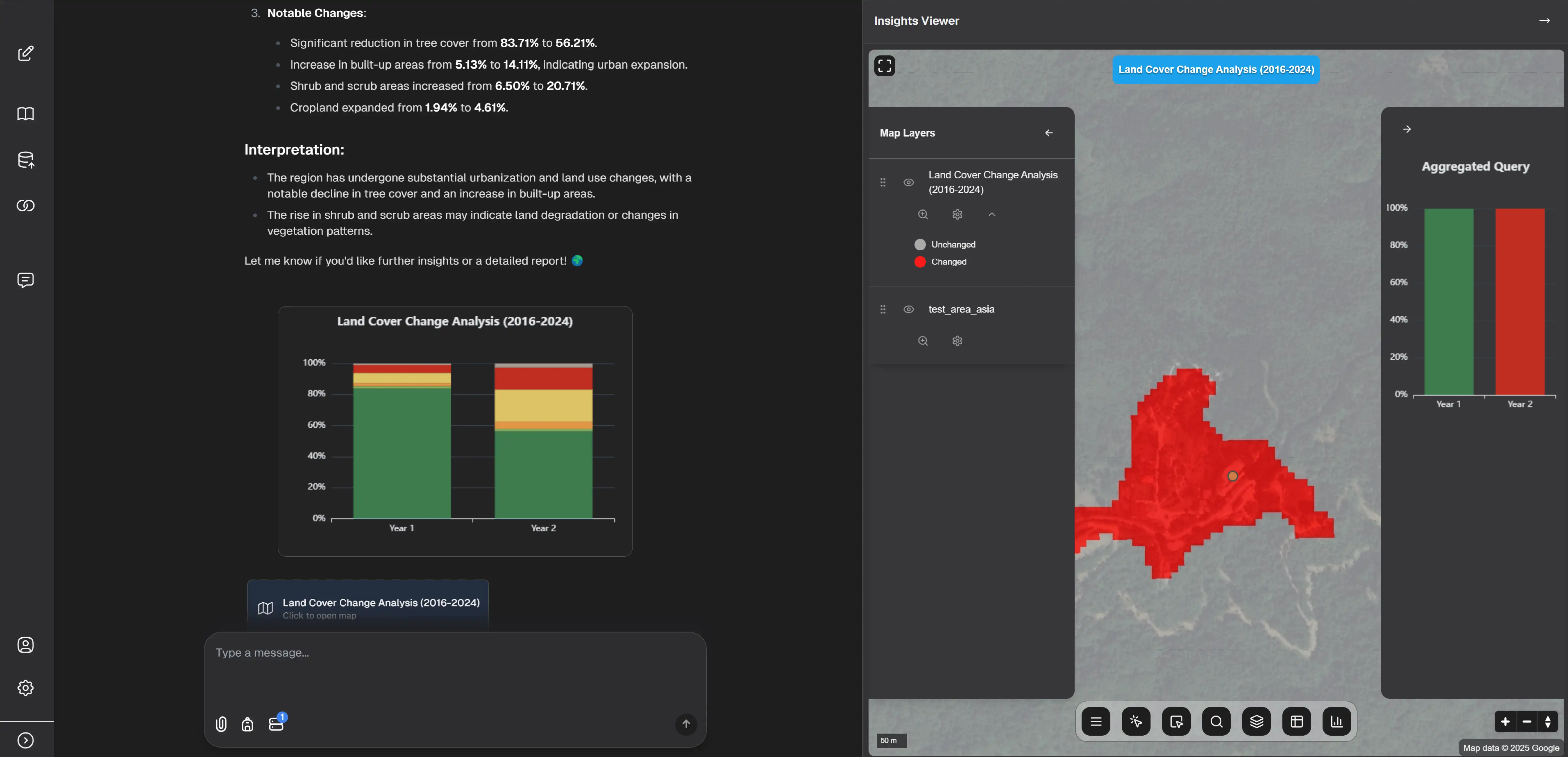Click the zoom in control on the map
This screenshot has width=1568, height=757.
(1505, 722)
